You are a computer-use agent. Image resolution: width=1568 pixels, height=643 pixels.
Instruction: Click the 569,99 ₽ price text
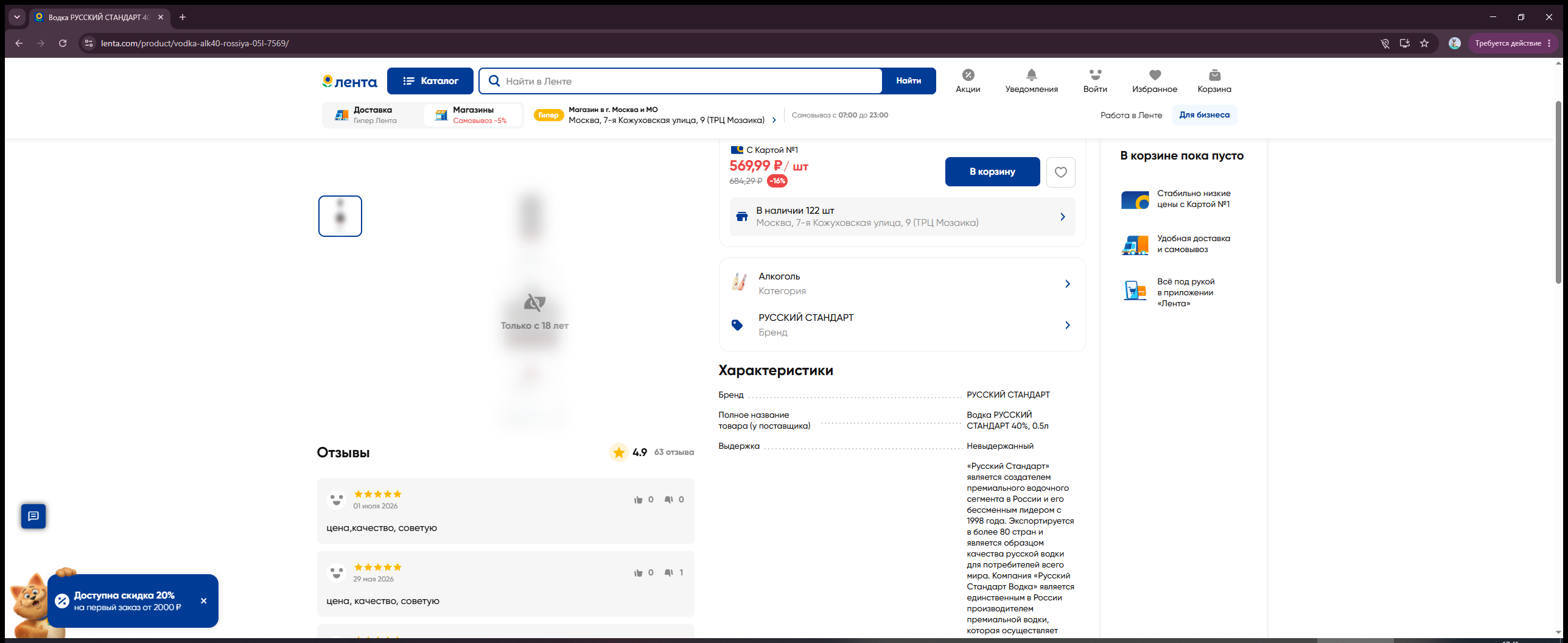pos(769,166)
